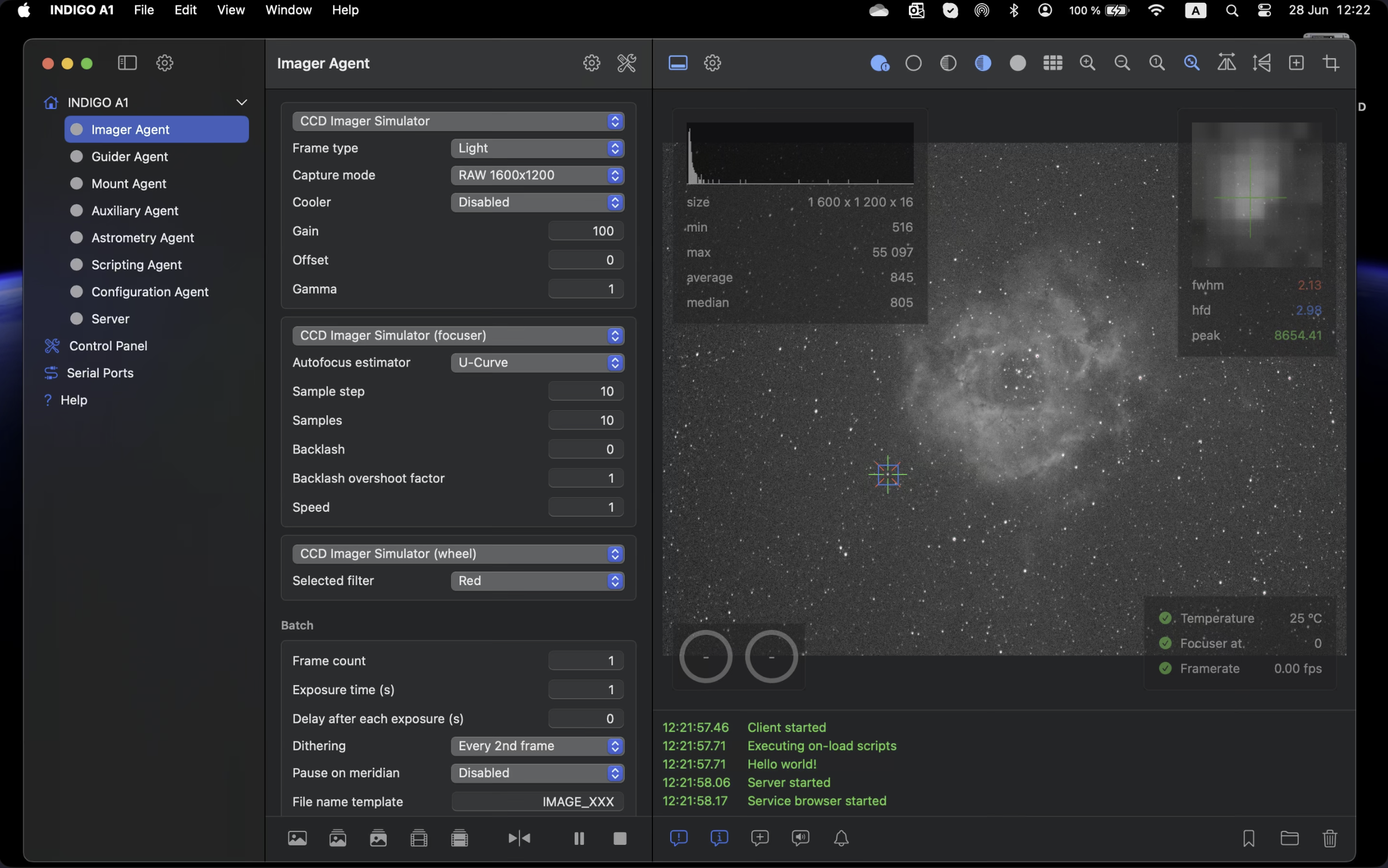Toggle error messages filter icon

click(678, 838)
